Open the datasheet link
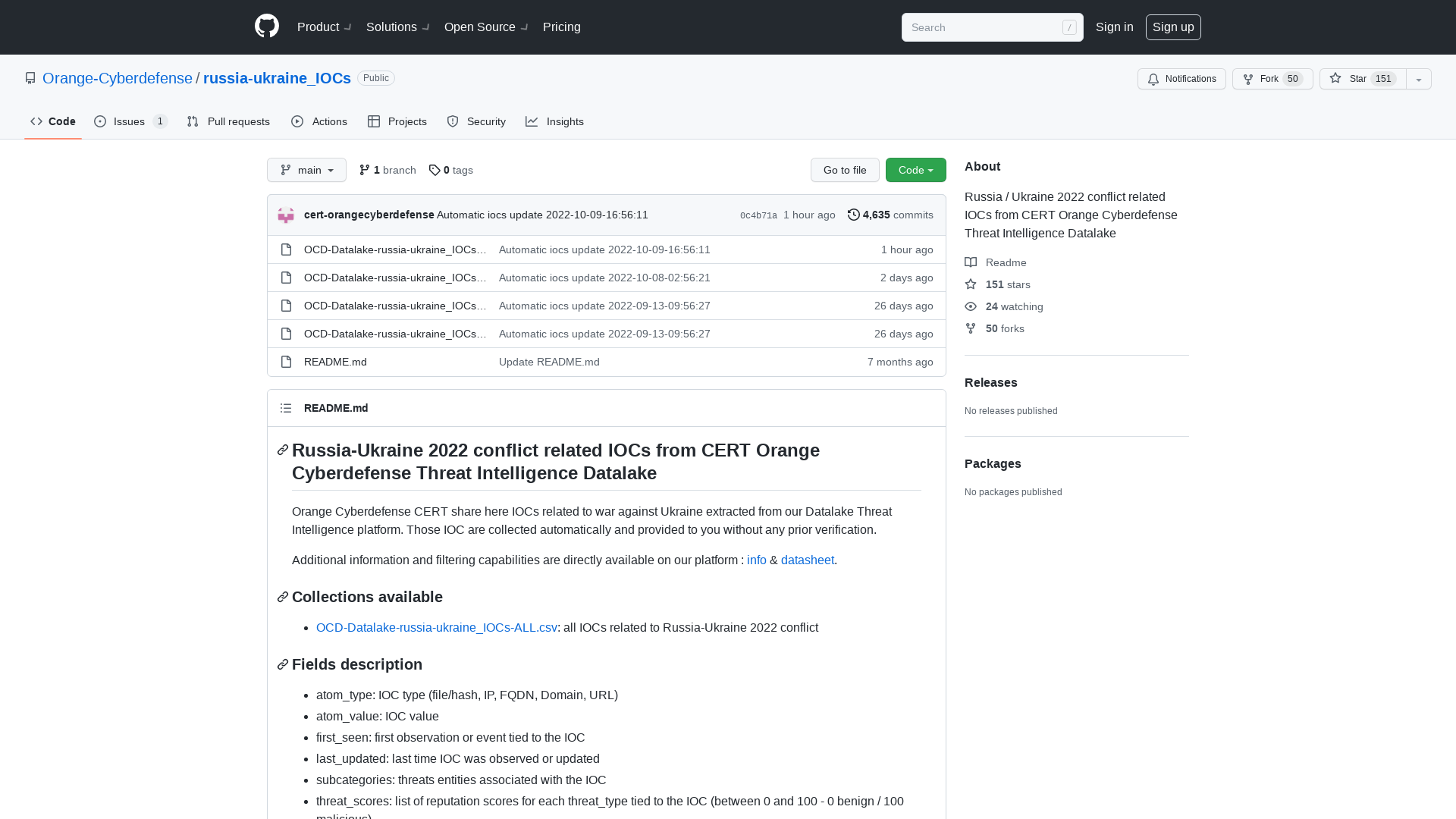This screenshot has width=1456, height=819. (808, 560)
